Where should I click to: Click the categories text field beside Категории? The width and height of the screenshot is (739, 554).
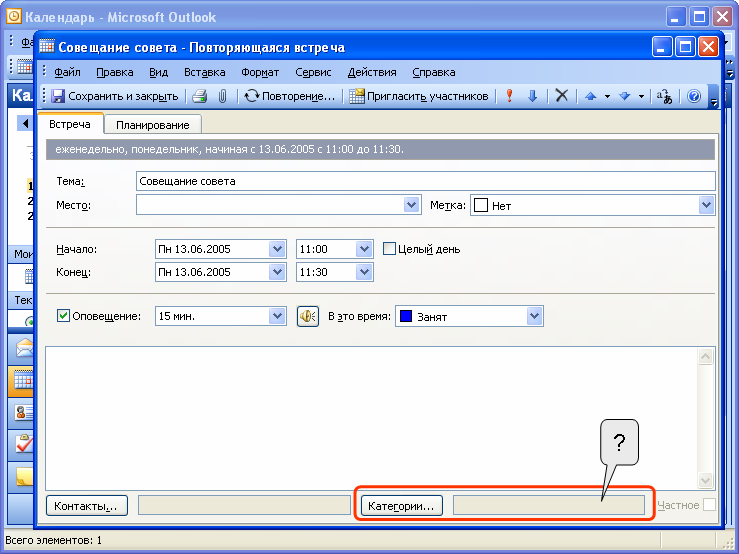click(x=549, y=505)
